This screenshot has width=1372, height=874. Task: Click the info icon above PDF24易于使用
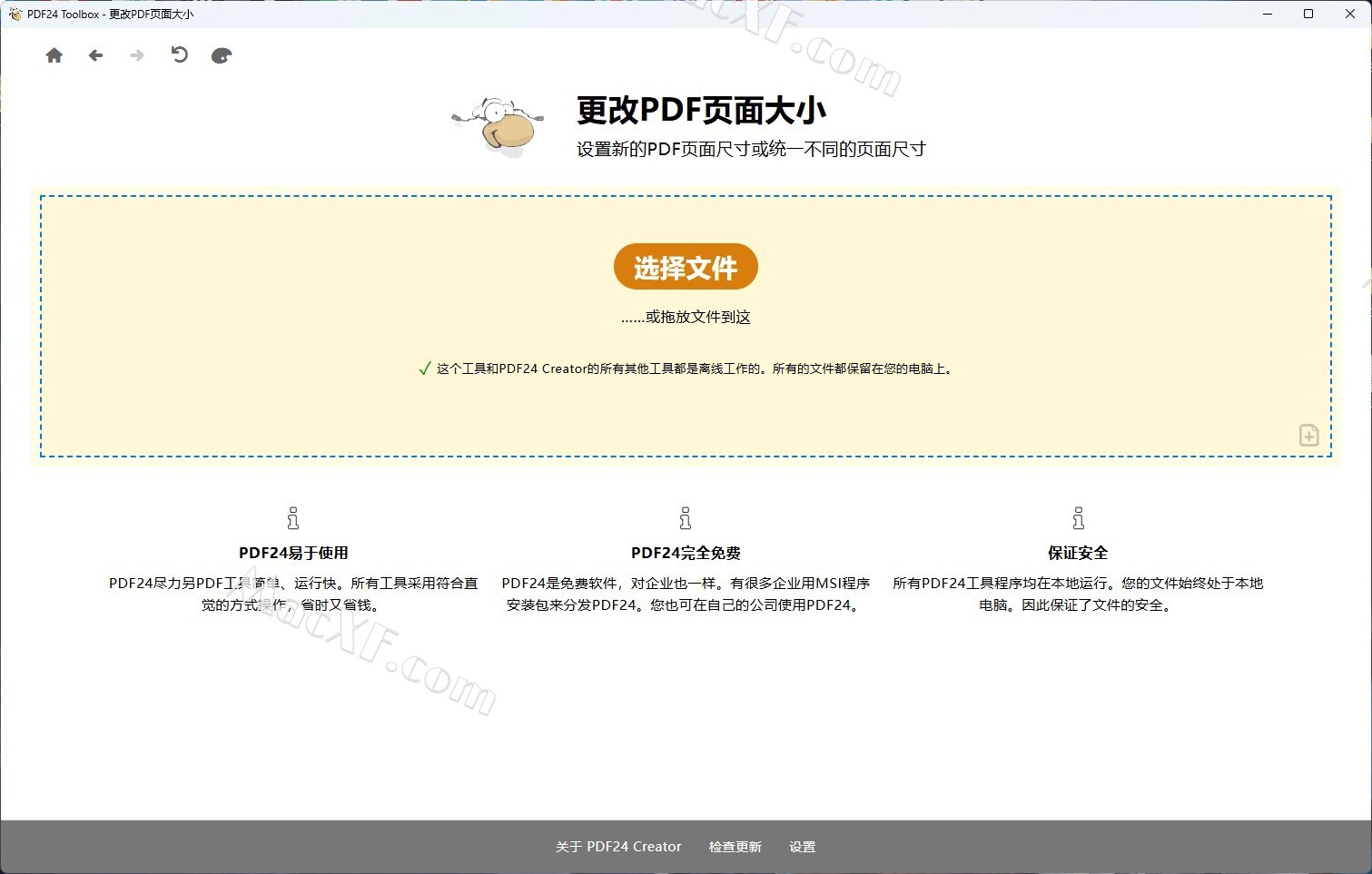click(292, 518)
